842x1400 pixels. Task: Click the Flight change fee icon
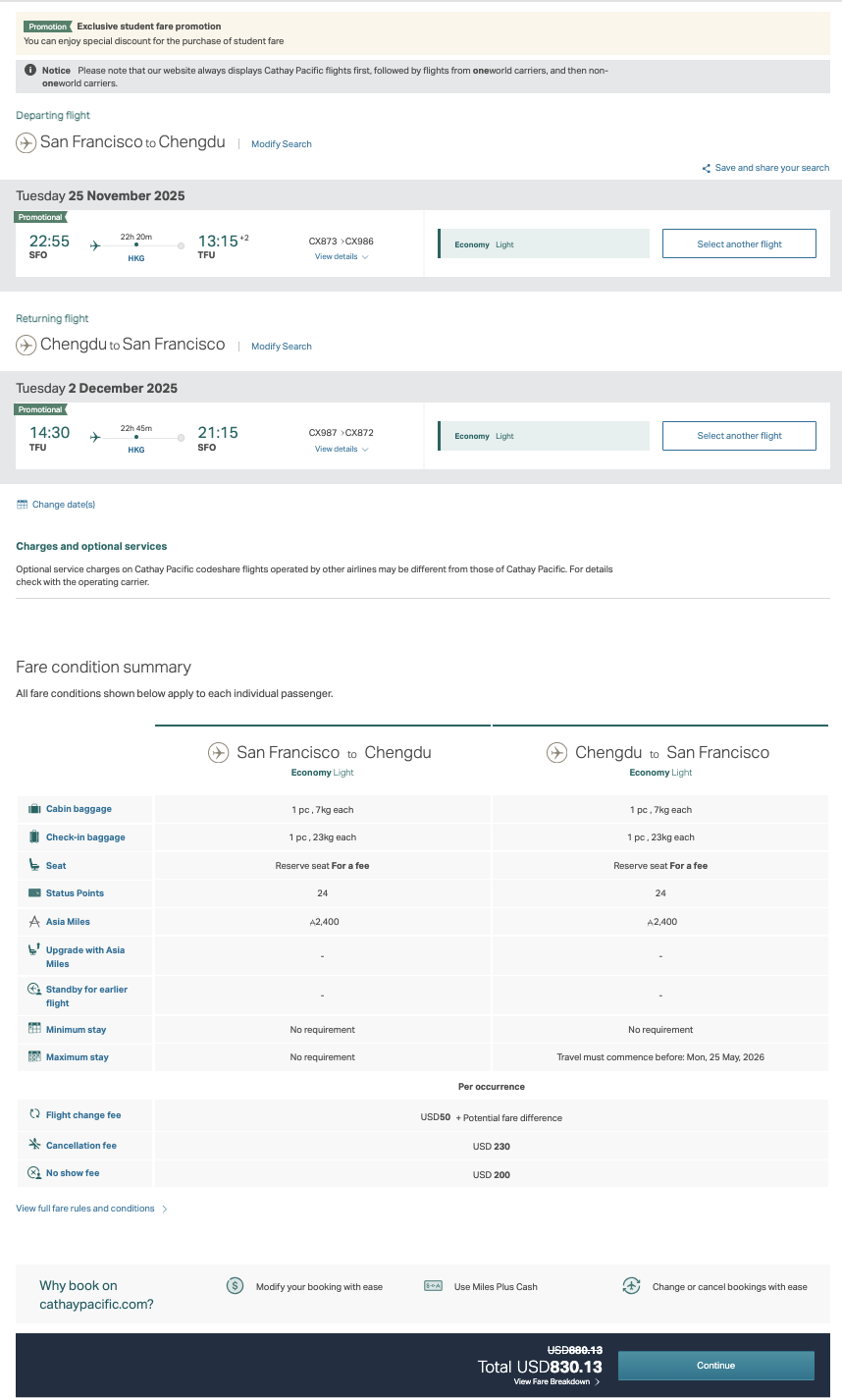click(34, 1114)
